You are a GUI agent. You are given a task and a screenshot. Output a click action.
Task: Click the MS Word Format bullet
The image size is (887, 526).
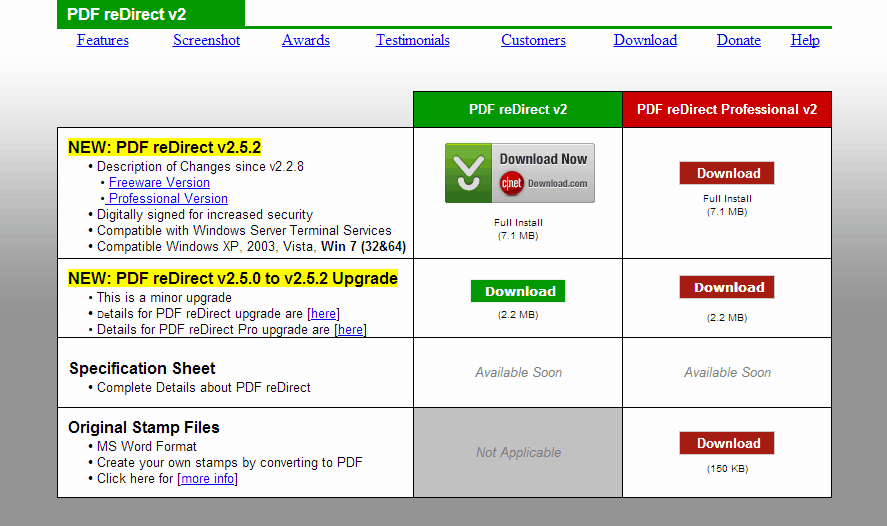147,447
